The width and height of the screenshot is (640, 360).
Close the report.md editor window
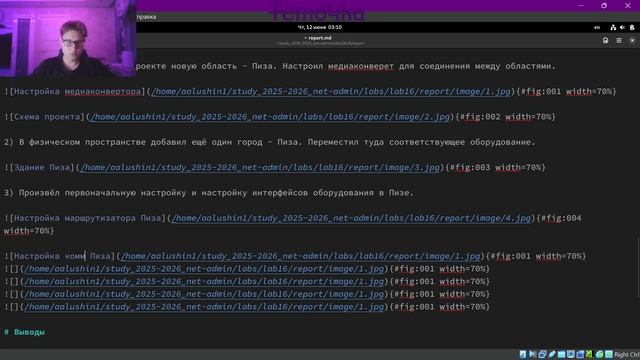(632, 40)
